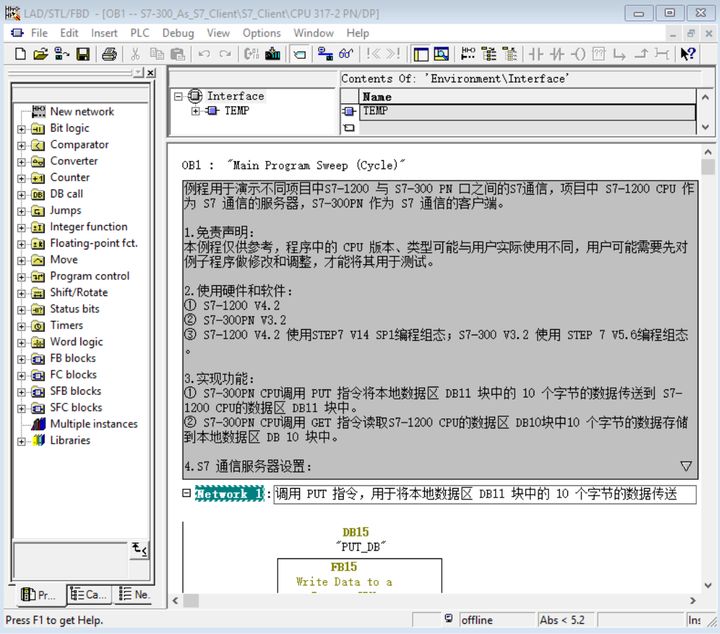Open the PLC menu
This screenshot has height=634, width=720.
[140, 33]
